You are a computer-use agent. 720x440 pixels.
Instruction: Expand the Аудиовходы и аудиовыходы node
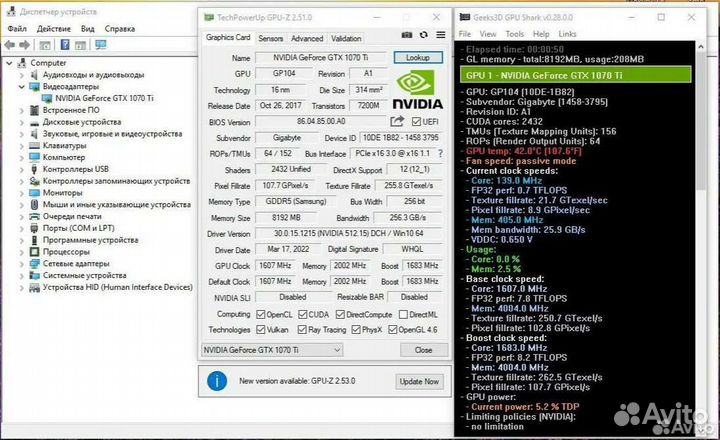point(22,75)
